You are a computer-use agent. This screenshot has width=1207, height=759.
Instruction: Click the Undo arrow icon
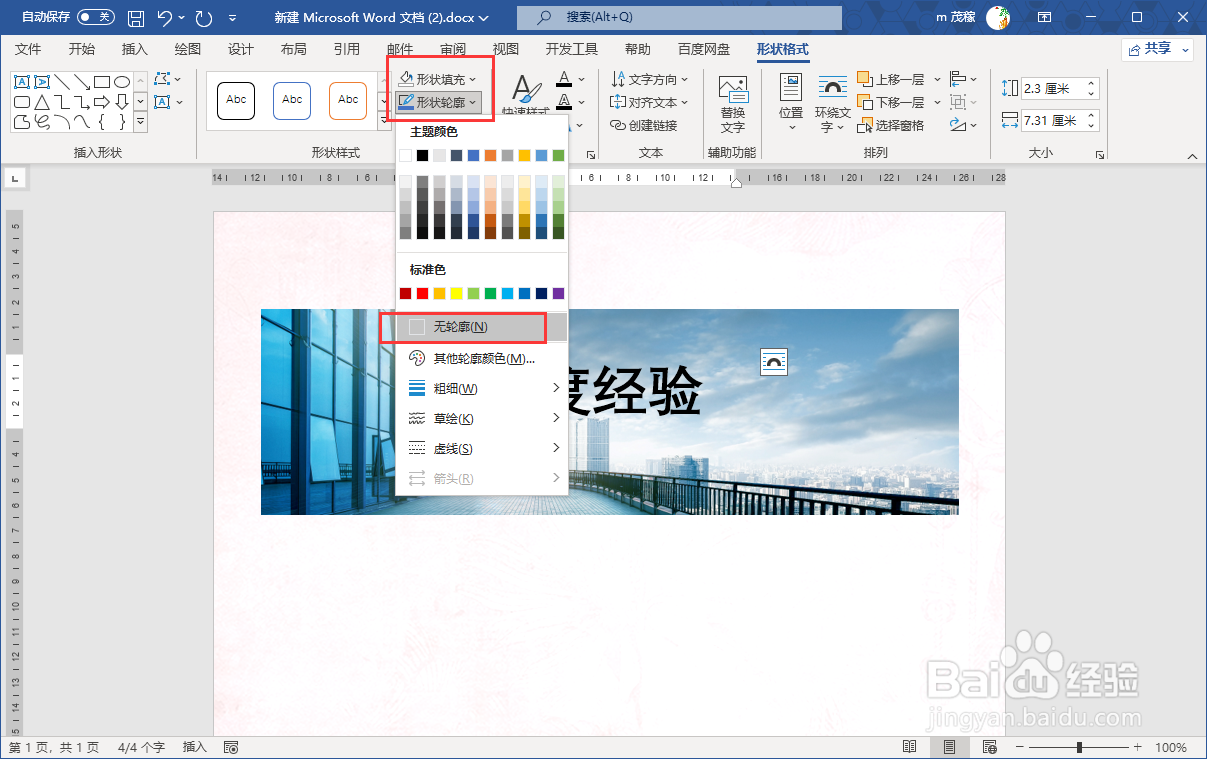pos(162,17)
